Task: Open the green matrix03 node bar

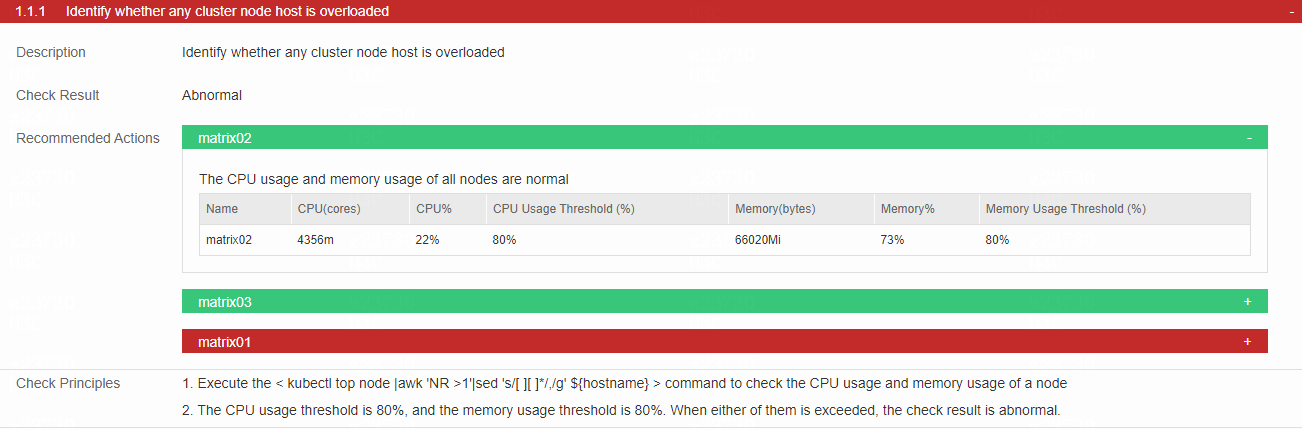Action: (725, 301)
